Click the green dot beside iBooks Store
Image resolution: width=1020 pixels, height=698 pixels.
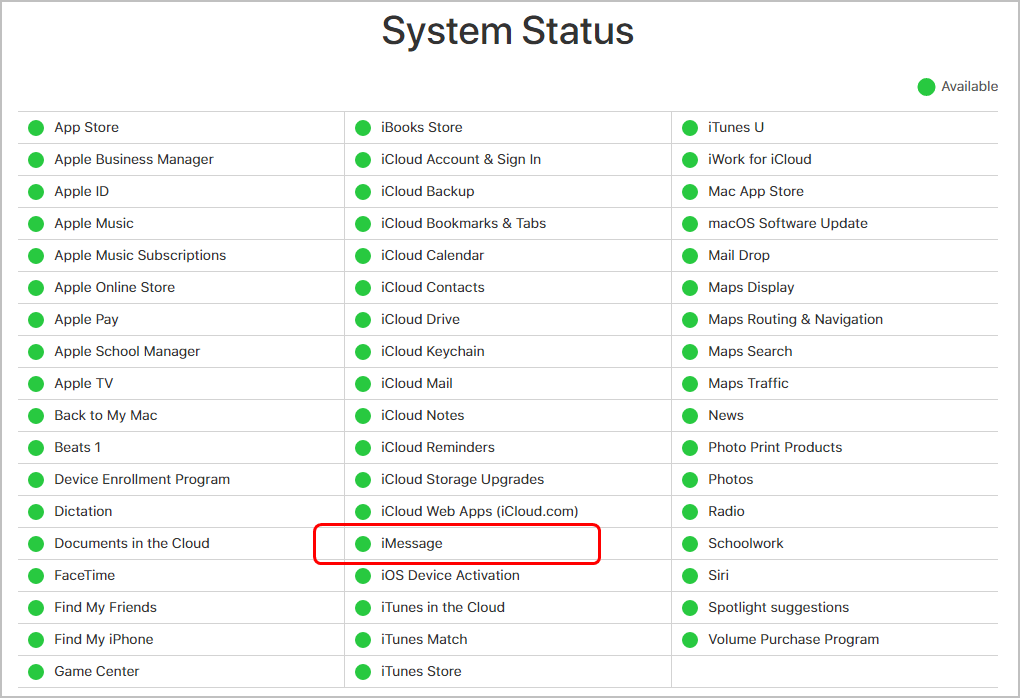coord(363,128)
